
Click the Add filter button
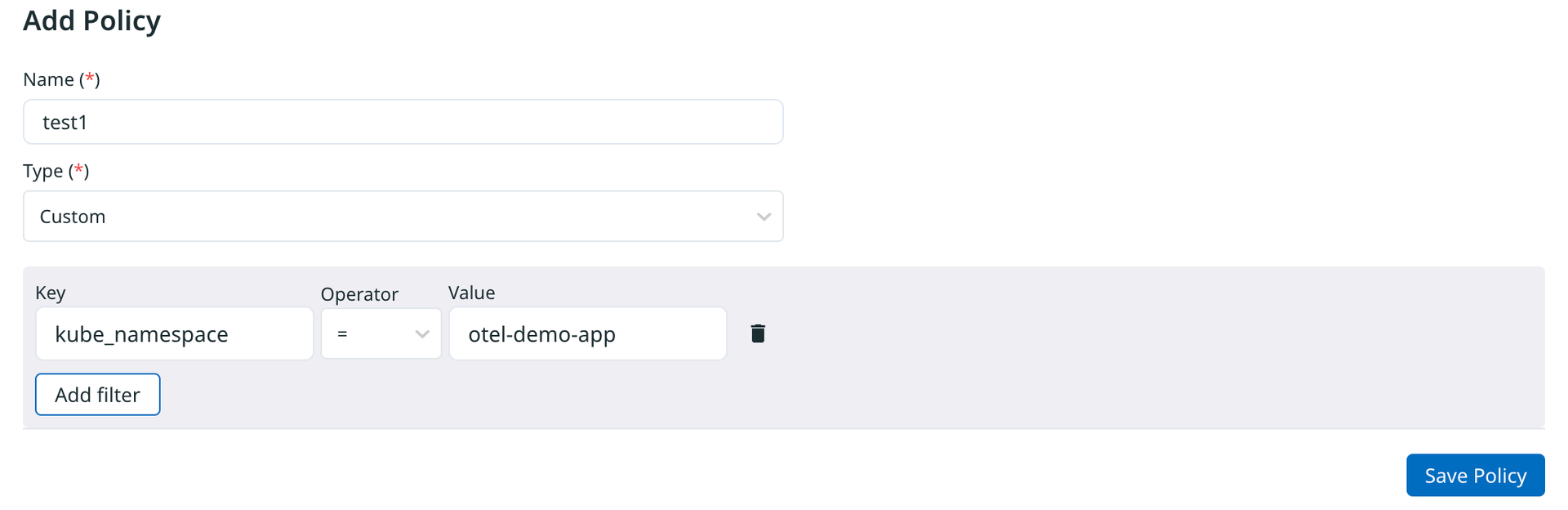click(x=98, y=395)
